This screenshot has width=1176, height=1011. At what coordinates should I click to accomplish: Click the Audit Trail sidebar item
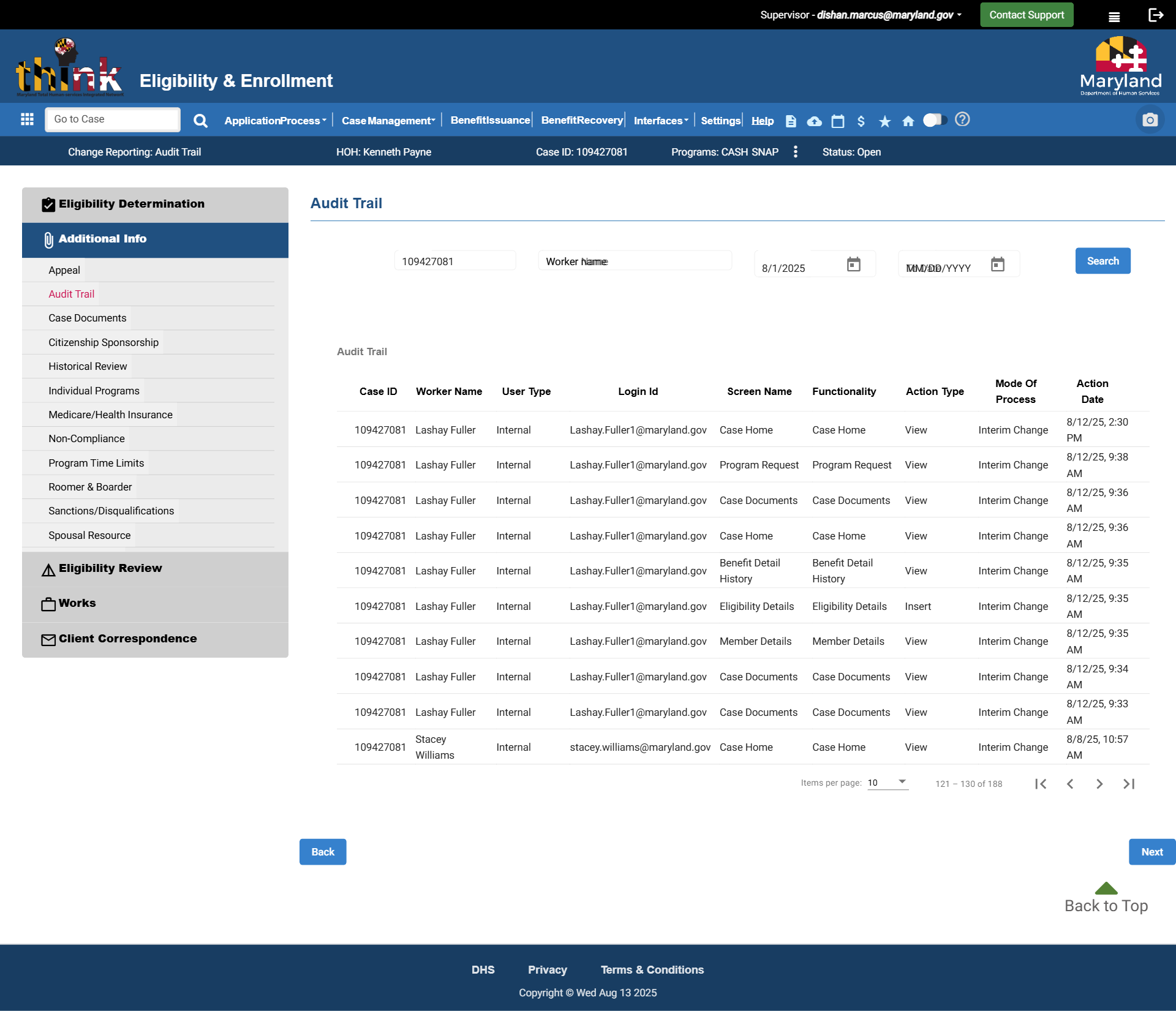71,294
